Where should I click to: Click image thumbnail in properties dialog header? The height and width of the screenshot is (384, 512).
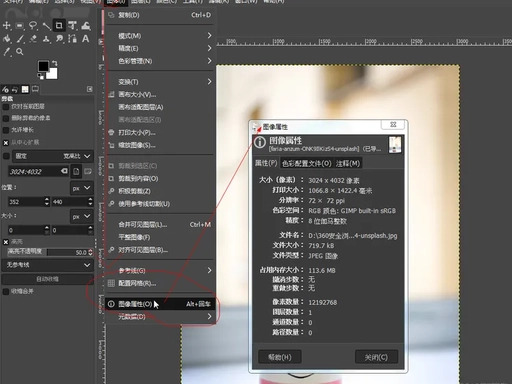pos(395,145)
